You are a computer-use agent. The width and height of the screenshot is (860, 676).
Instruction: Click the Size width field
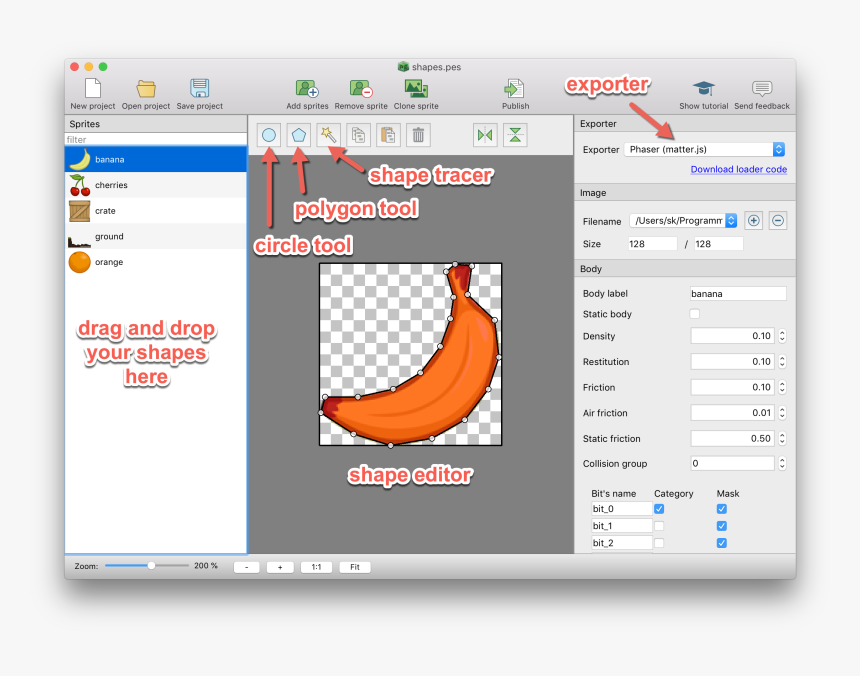(653, 244)
